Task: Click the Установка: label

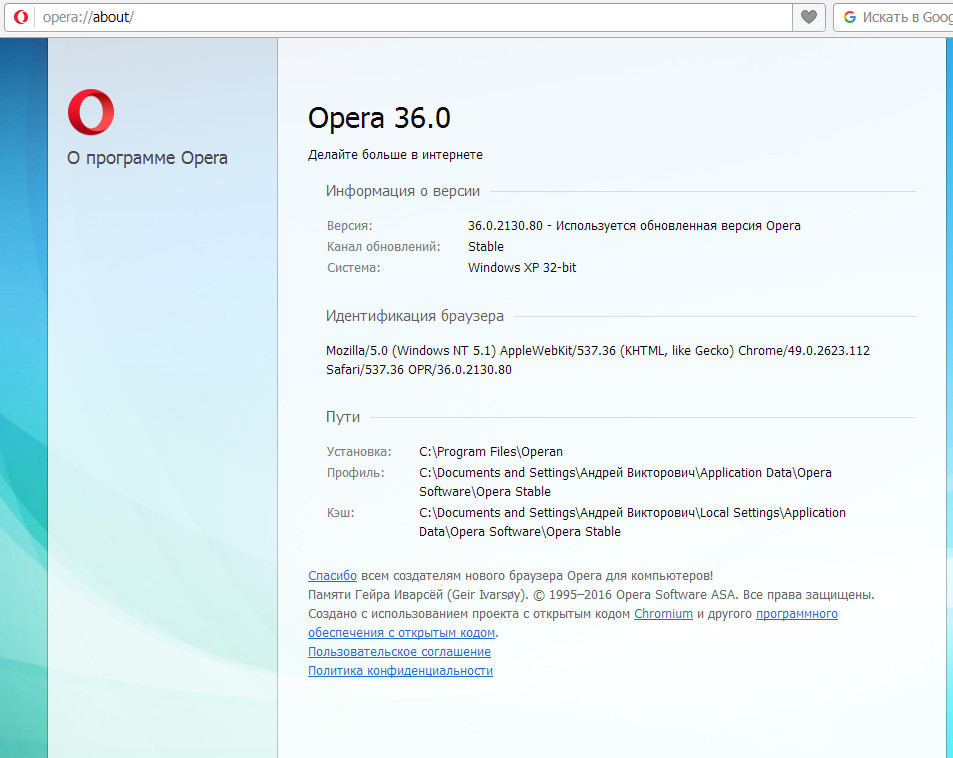Action: 359,452
